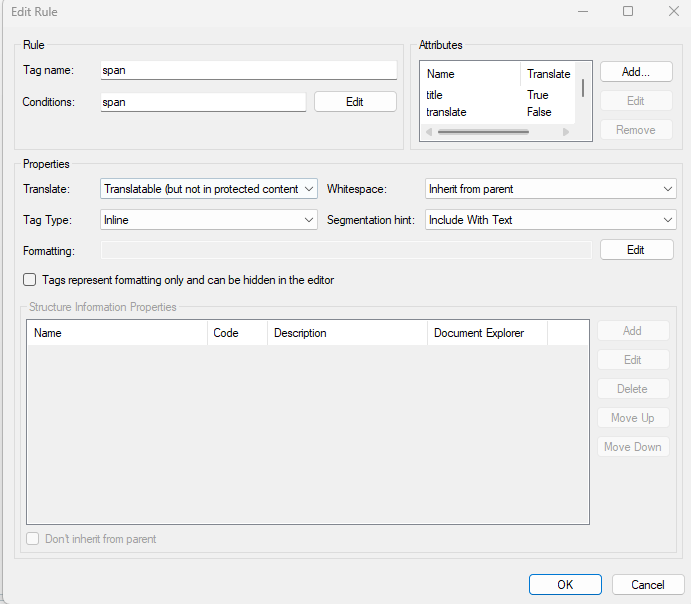Click Code column header
This screenshot has width=691, height=604.
(x=238, y=333)
